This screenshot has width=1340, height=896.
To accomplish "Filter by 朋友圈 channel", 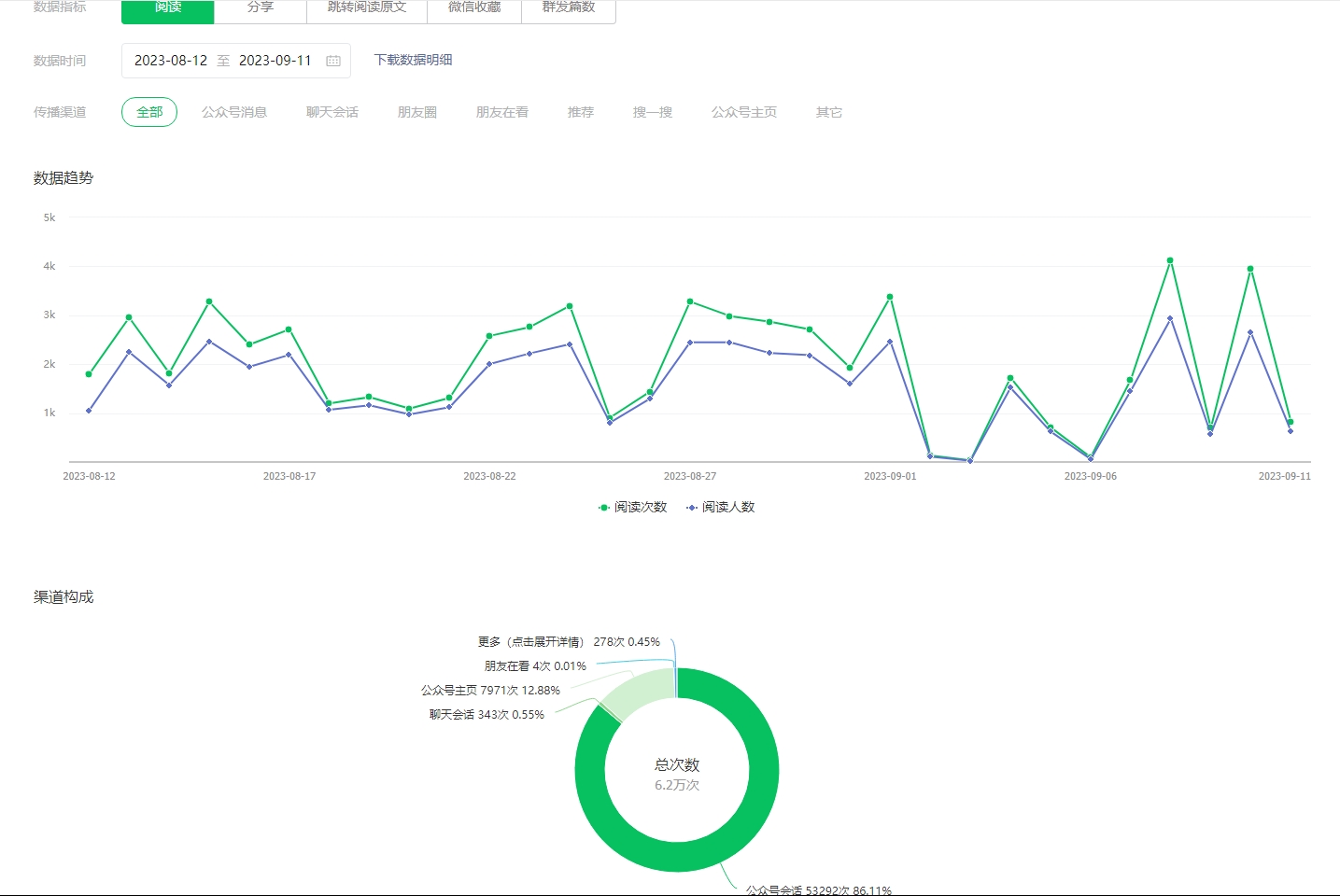I will 417,112.
